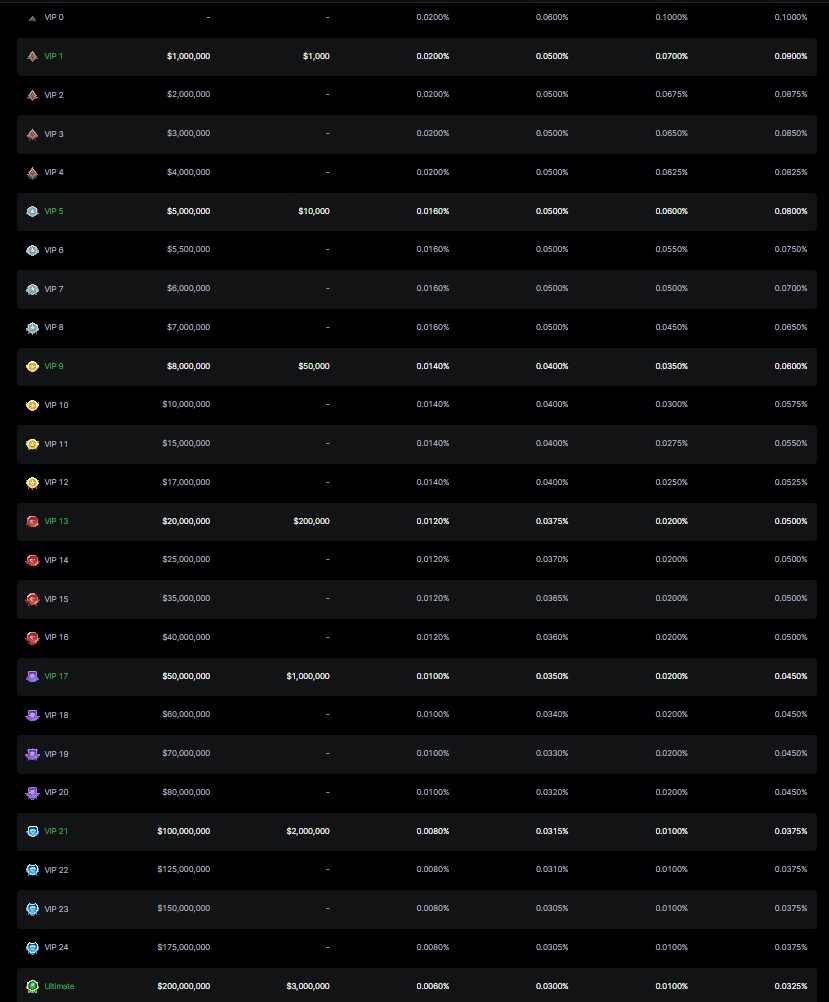
Task: Click the $60,000,000 volume for VIP 18
Action: (x=186, y=714)
